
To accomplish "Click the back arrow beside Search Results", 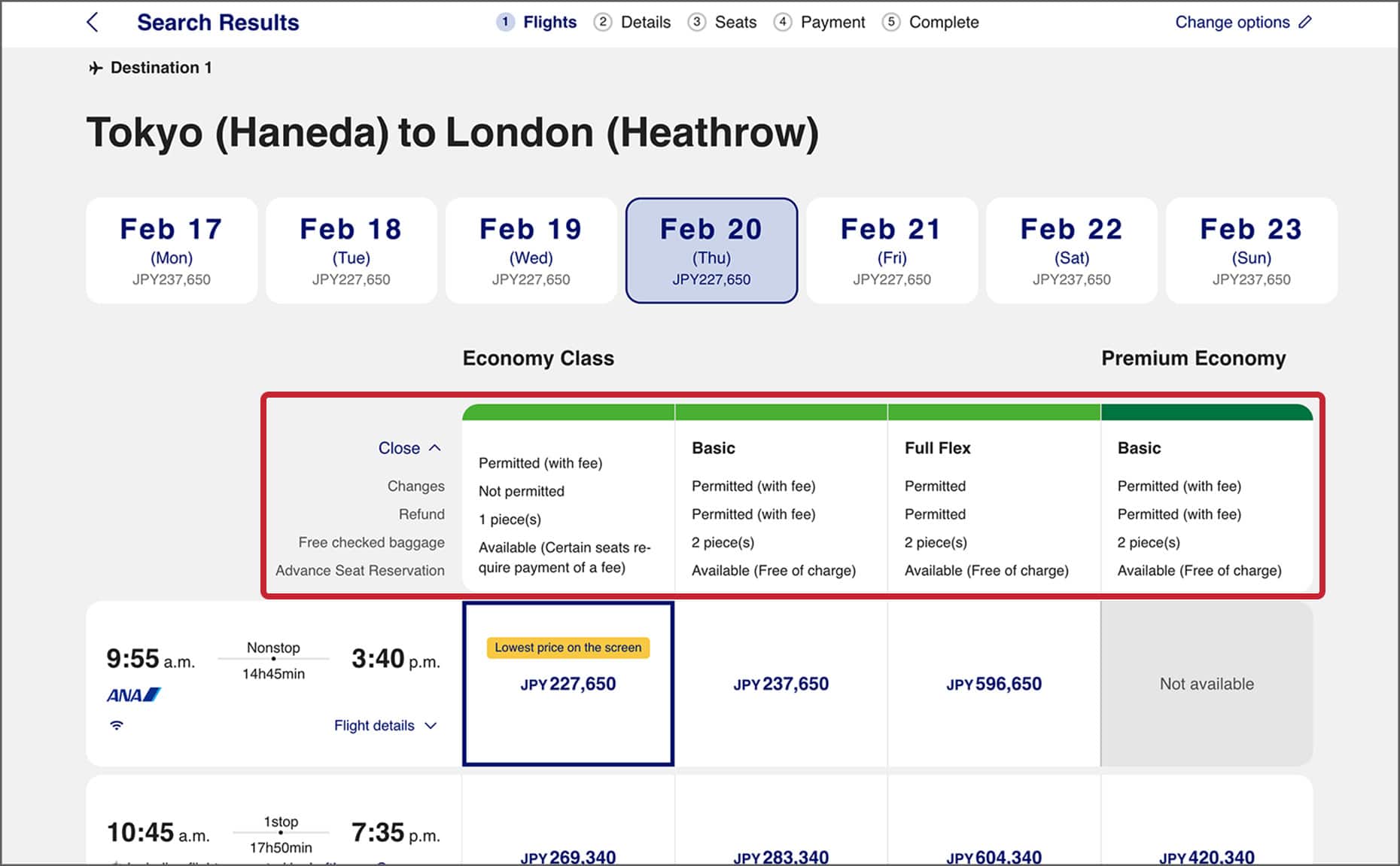I will pyautogui.click(x=93, y=23).
